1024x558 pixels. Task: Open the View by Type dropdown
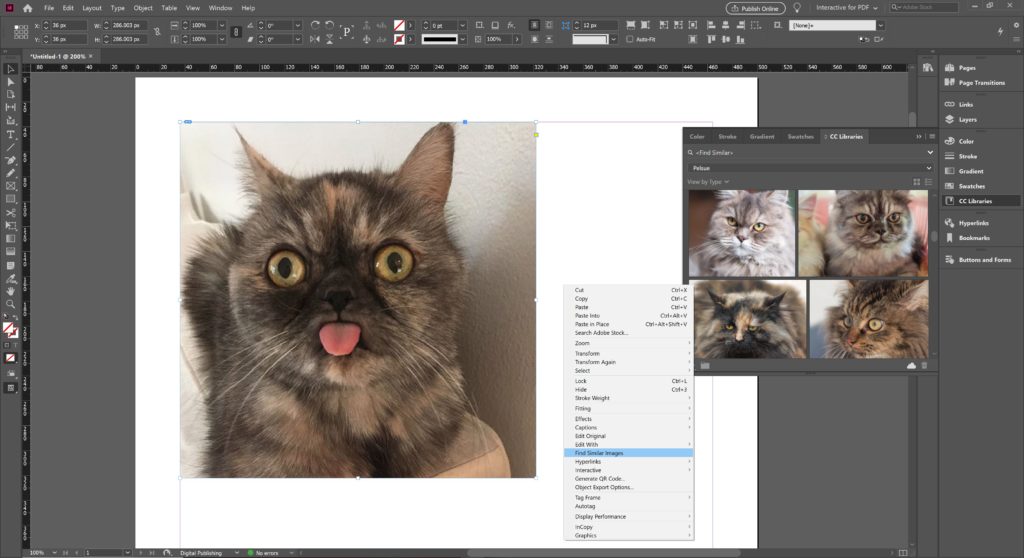coord(708,182)
